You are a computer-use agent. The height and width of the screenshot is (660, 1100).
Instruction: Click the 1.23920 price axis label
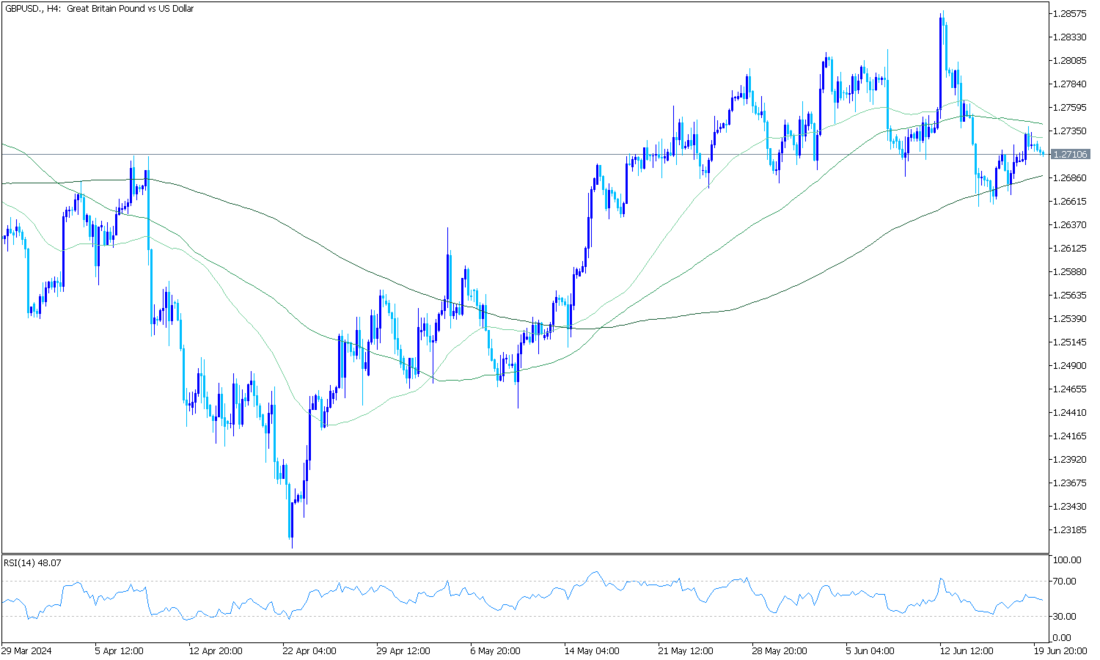1071,459
